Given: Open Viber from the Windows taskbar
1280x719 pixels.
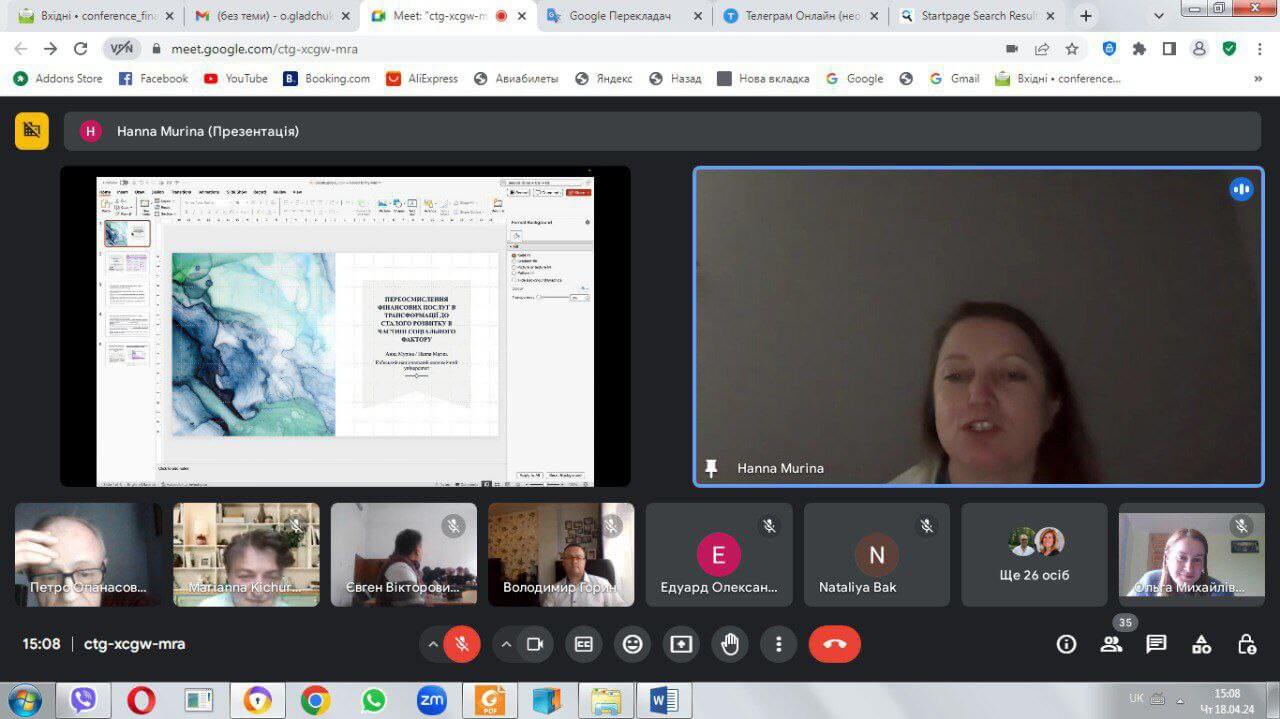Looking at the screenshot, I should coord(83,700).
